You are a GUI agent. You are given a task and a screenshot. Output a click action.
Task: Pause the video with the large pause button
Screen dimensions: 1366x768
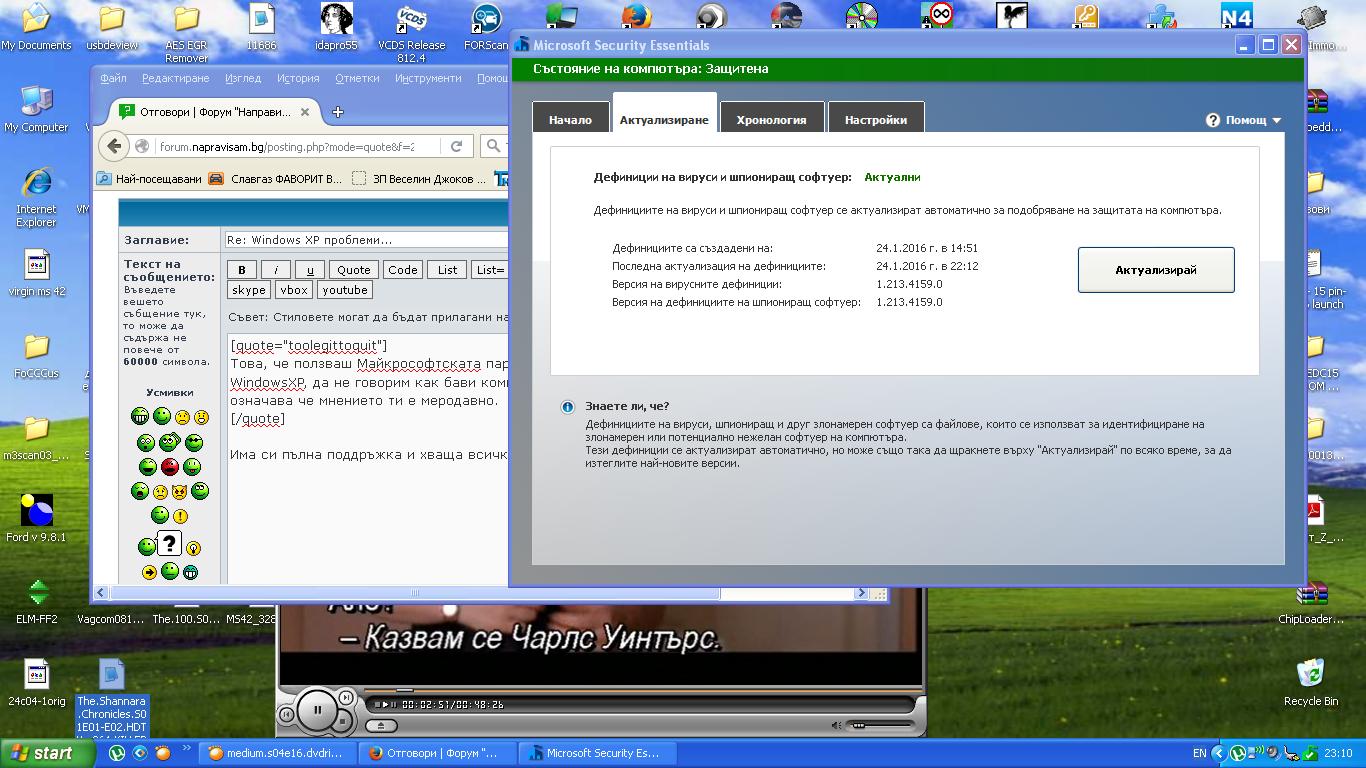click(x=318, y=710)
